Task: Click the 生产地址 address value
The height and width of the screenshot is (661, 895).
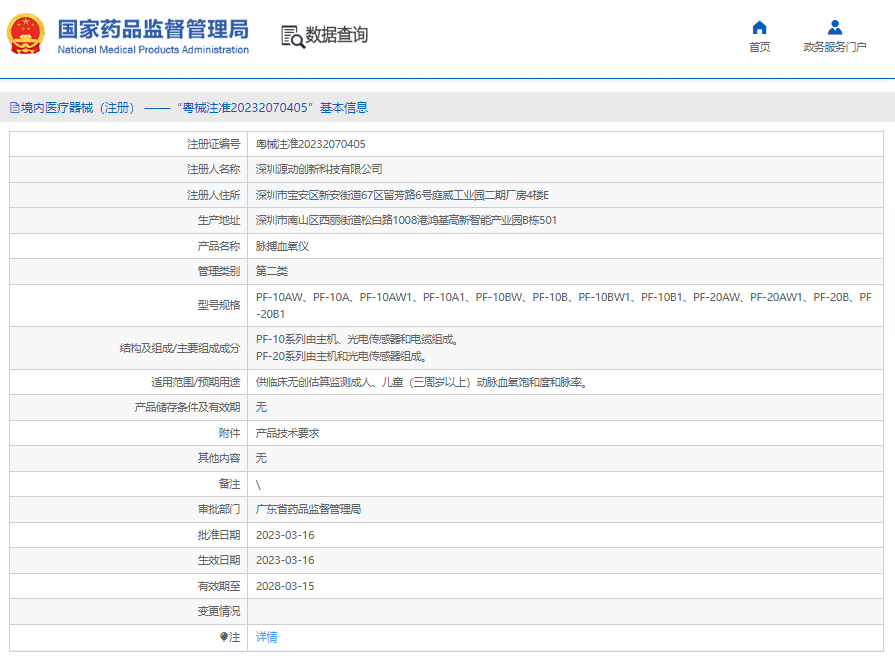Action: (406, 220)
